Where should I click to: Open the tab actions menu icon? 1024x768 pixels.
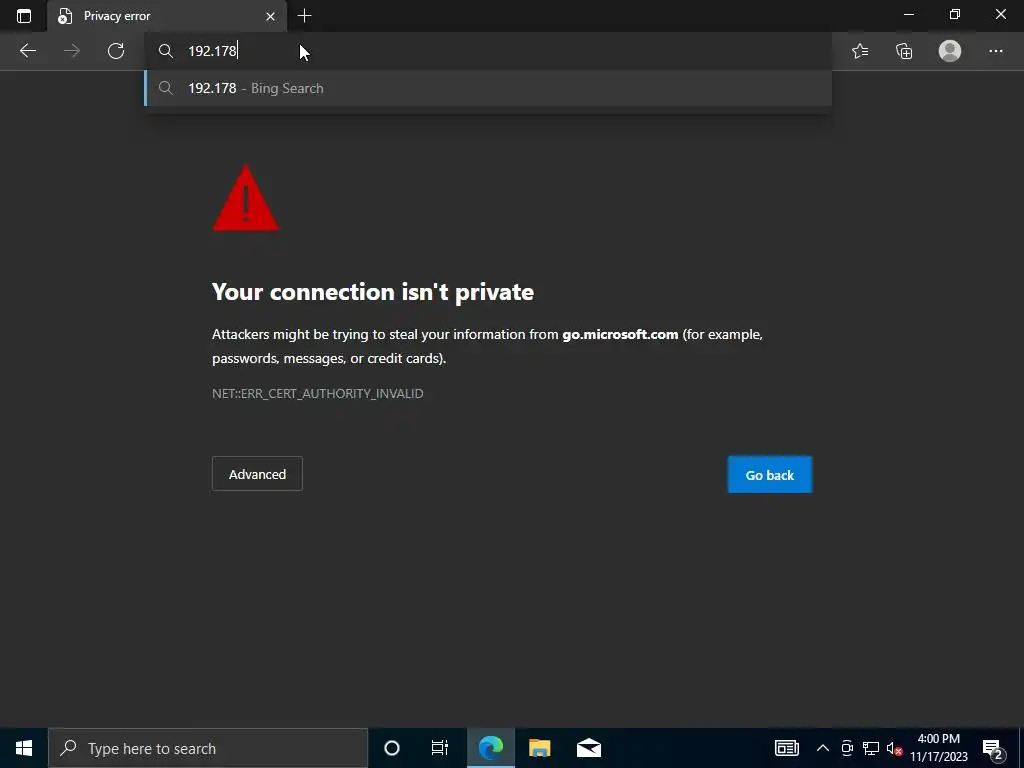coord(24,16)
